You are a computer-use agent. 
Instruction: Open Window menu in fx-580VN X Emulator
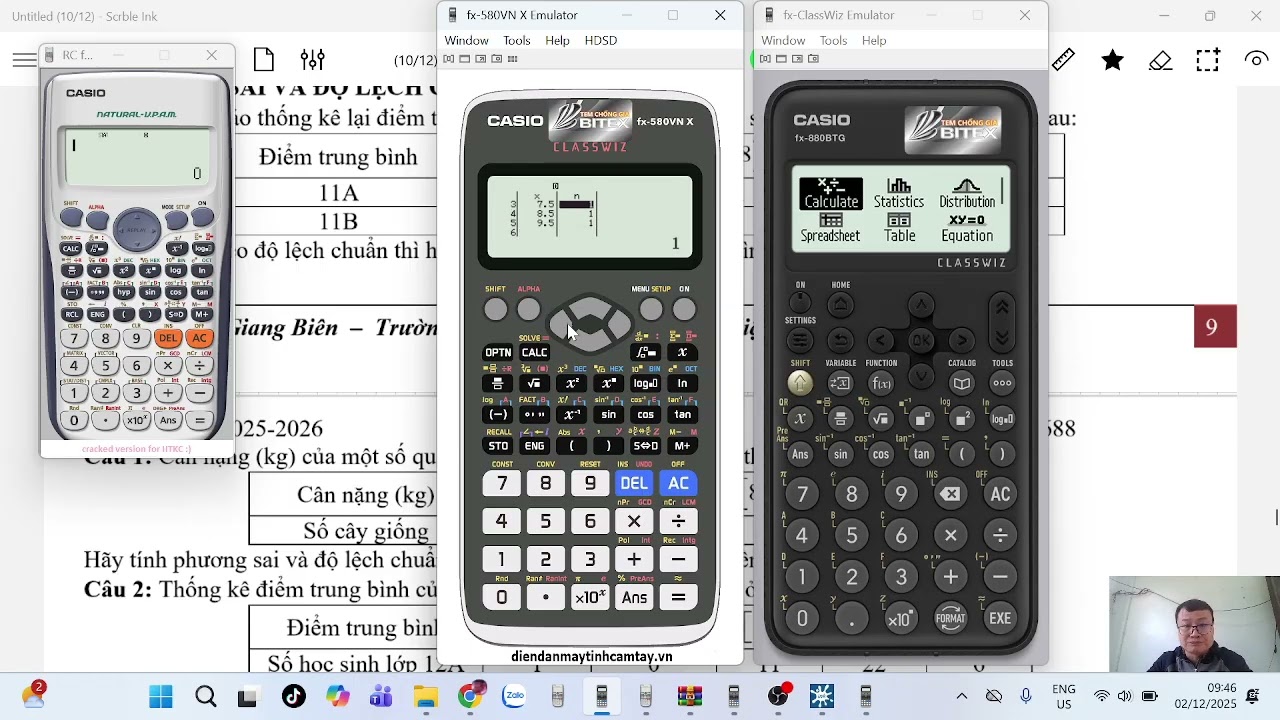466,40
